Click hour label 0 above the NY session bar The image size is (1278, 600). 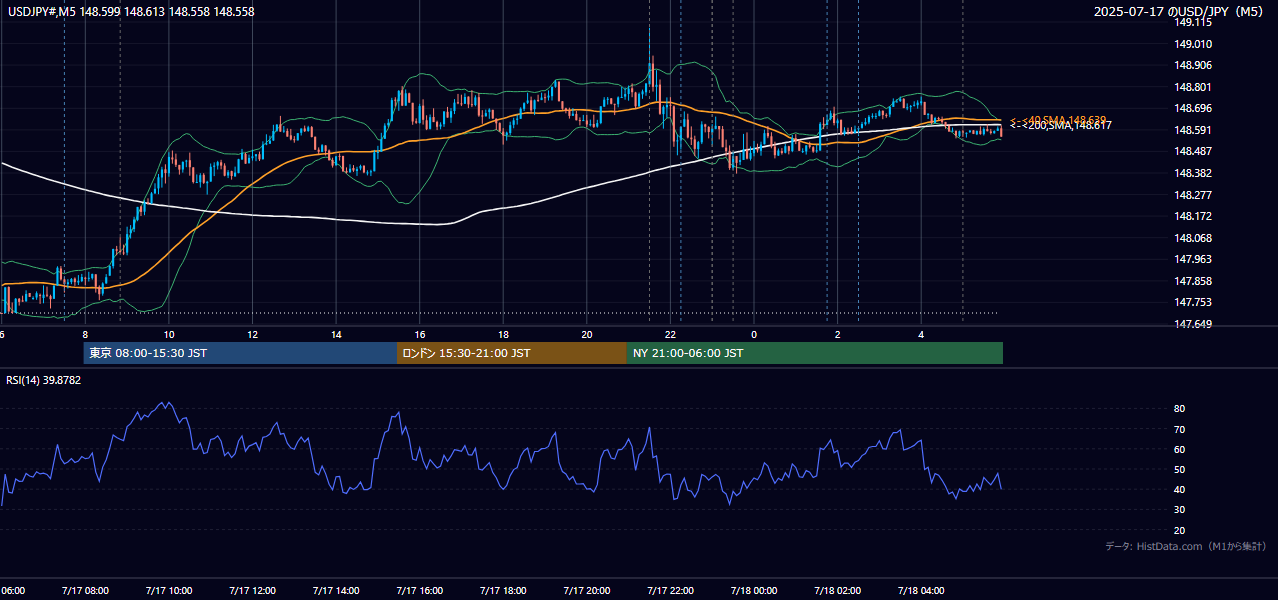click(754, 334)
